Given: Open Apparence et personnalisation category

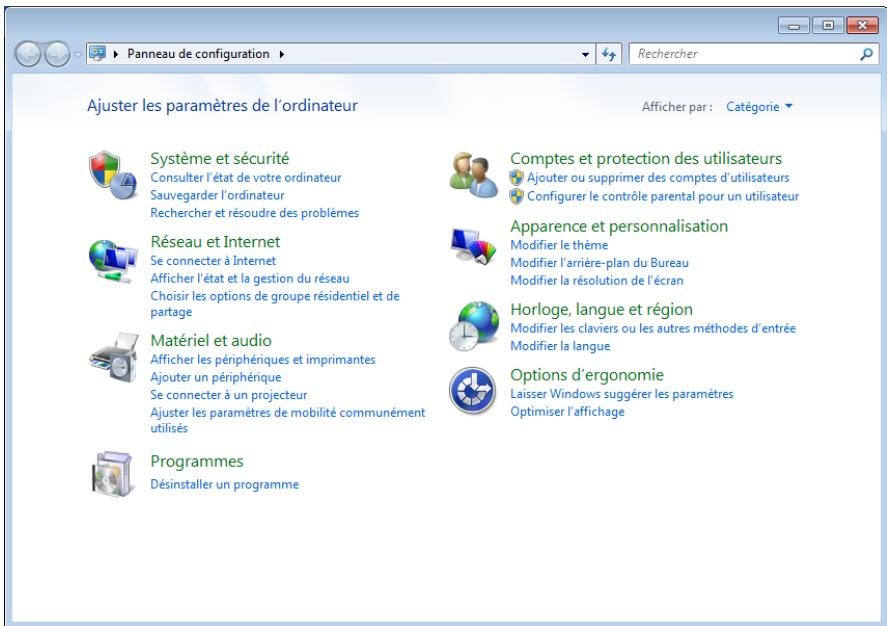Looking at the screenshot, I should 619,226.
